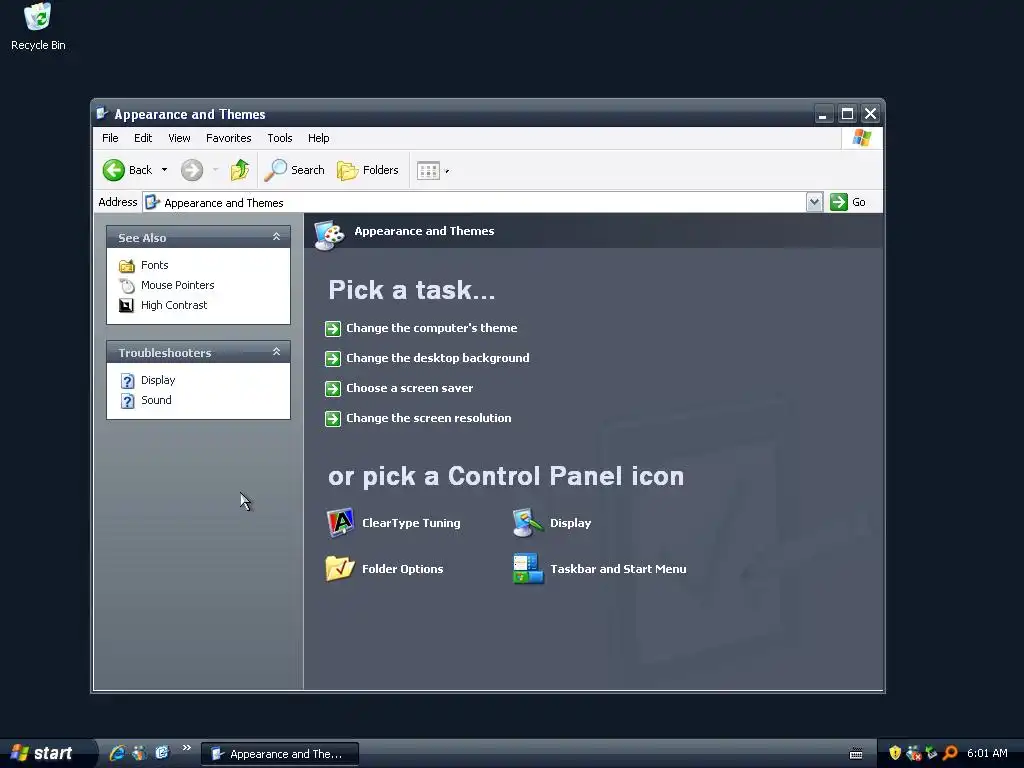Select Change the computer's theme task

click(x=432, y=328)
